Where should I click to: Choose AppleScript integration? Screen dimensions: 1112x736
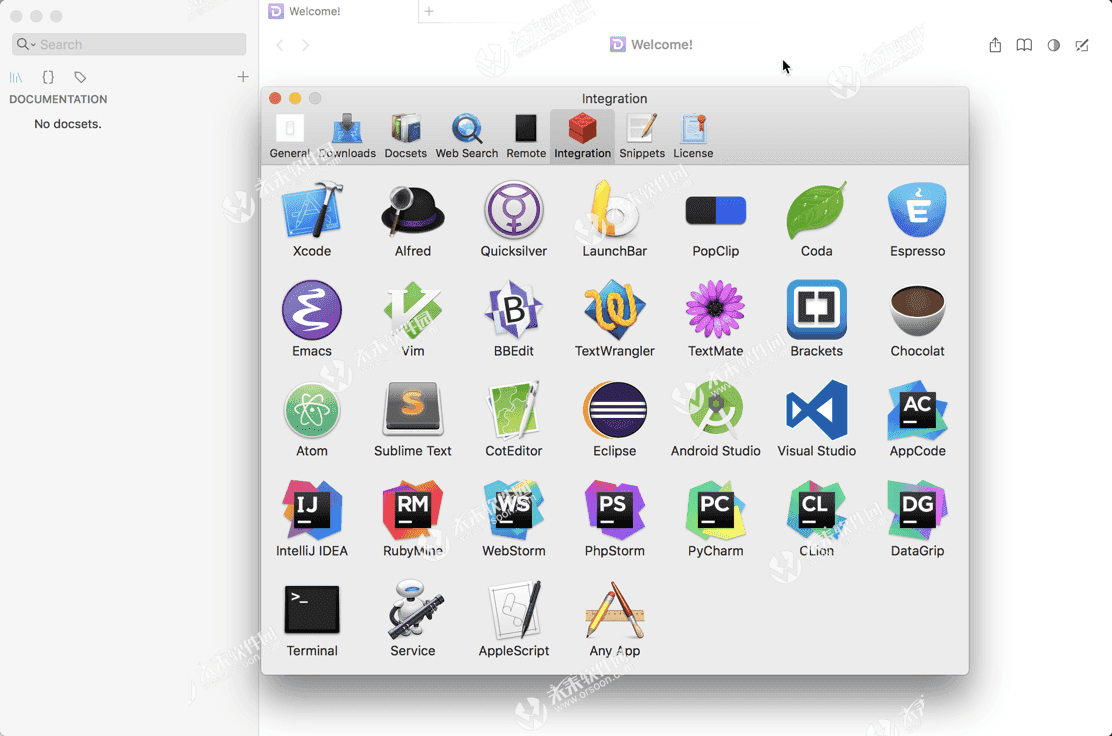(x=513, y=610)
